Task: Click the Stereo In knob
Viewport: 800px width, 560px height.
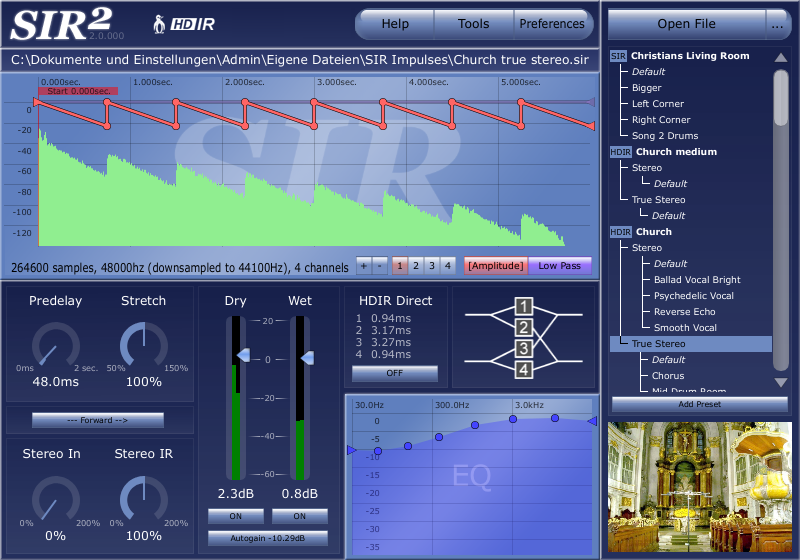Action: point(56,500)
